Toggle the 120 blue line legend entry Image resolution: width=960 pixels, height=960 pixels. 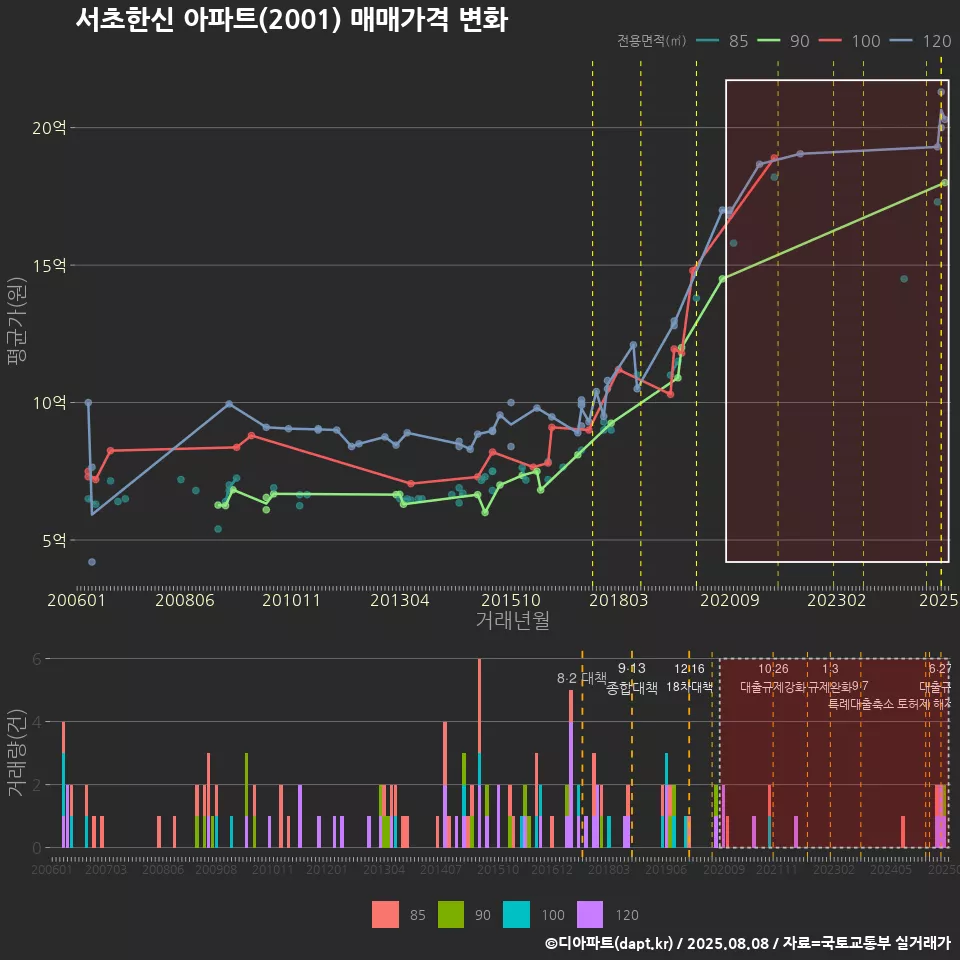pyautogui.click(x=920, y=41)
